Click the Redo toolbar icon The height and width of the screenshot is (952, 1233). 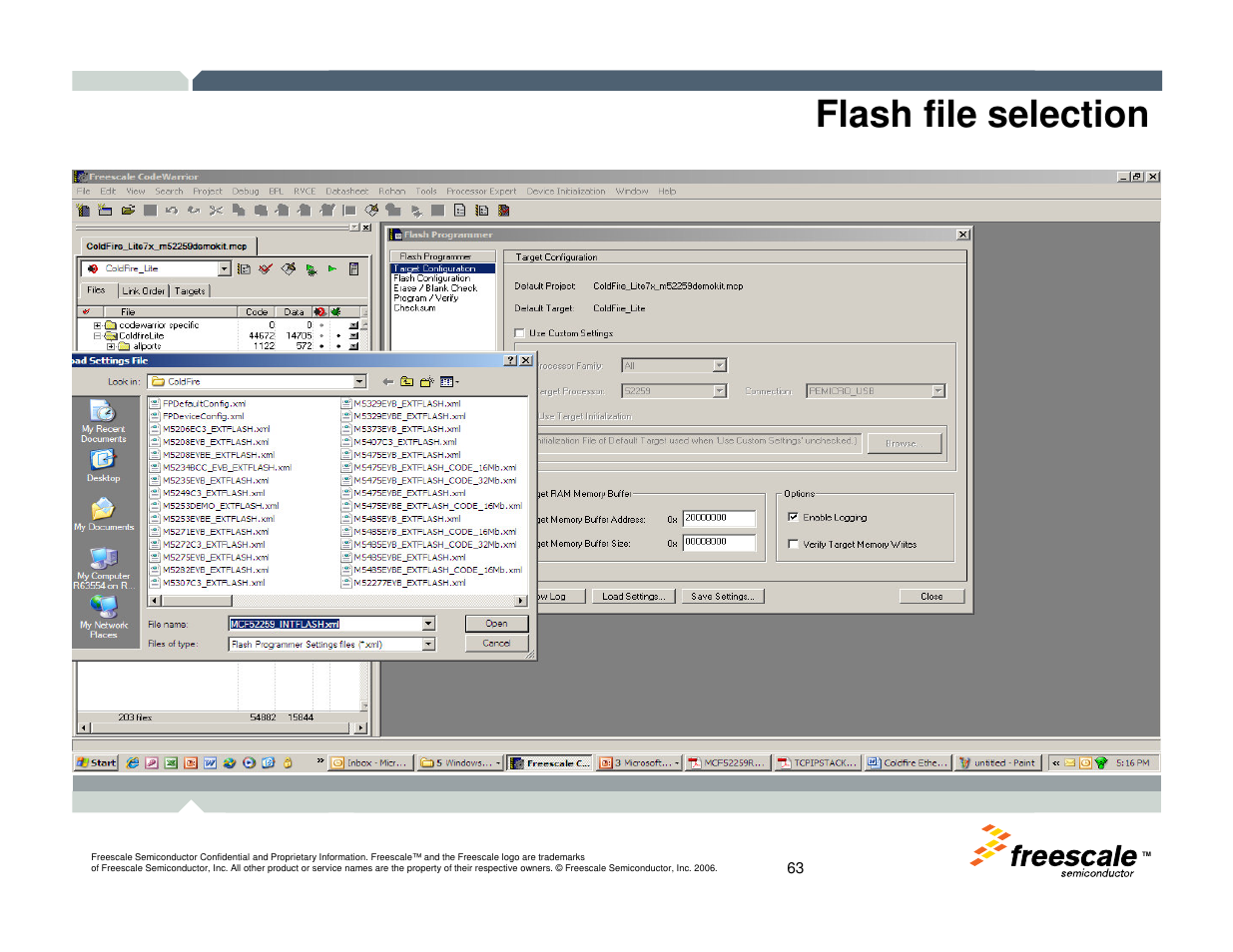194,211
